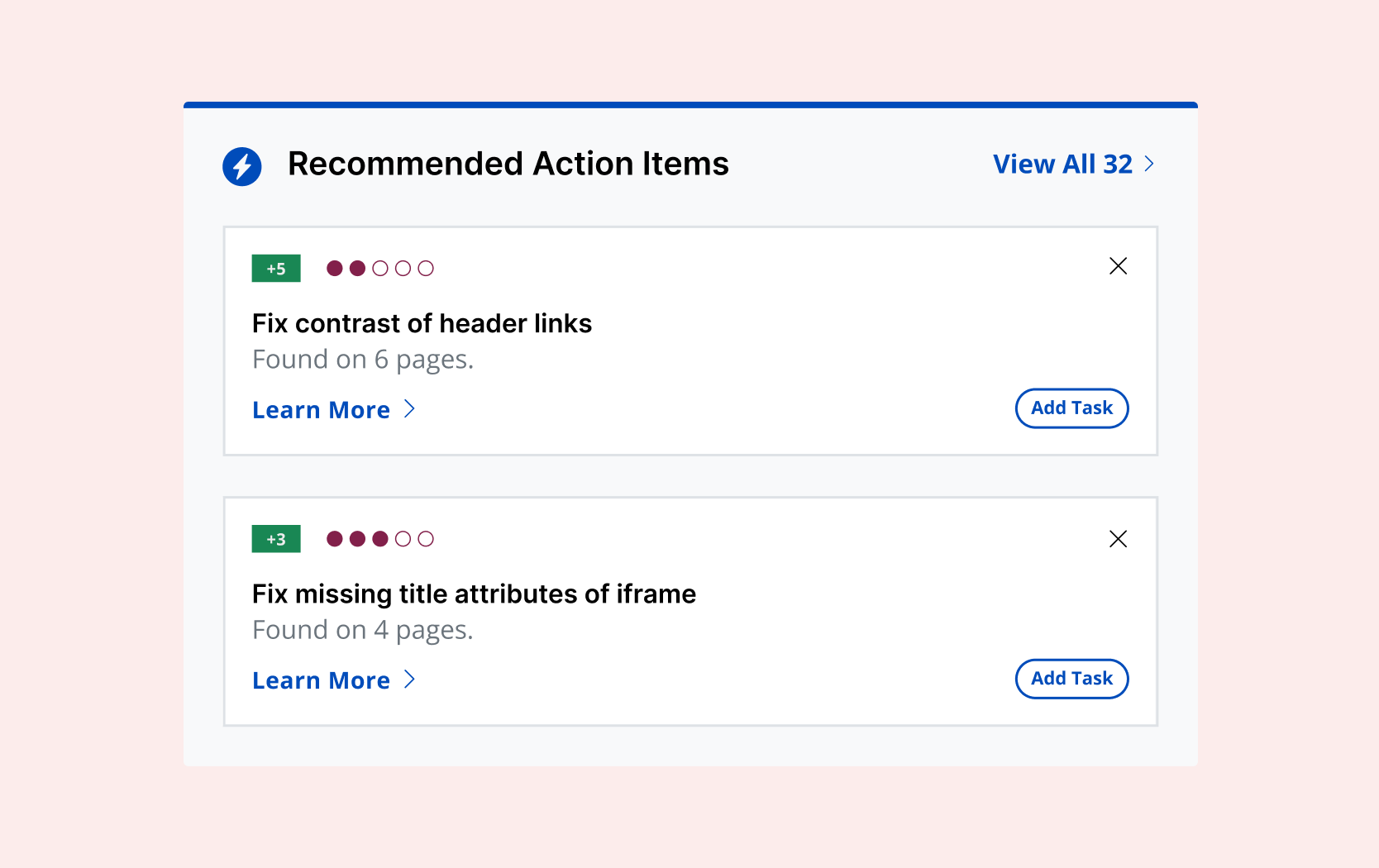Add task for header links contrast
This screenshot has height=868, width=1379.
click(1071, 408)
